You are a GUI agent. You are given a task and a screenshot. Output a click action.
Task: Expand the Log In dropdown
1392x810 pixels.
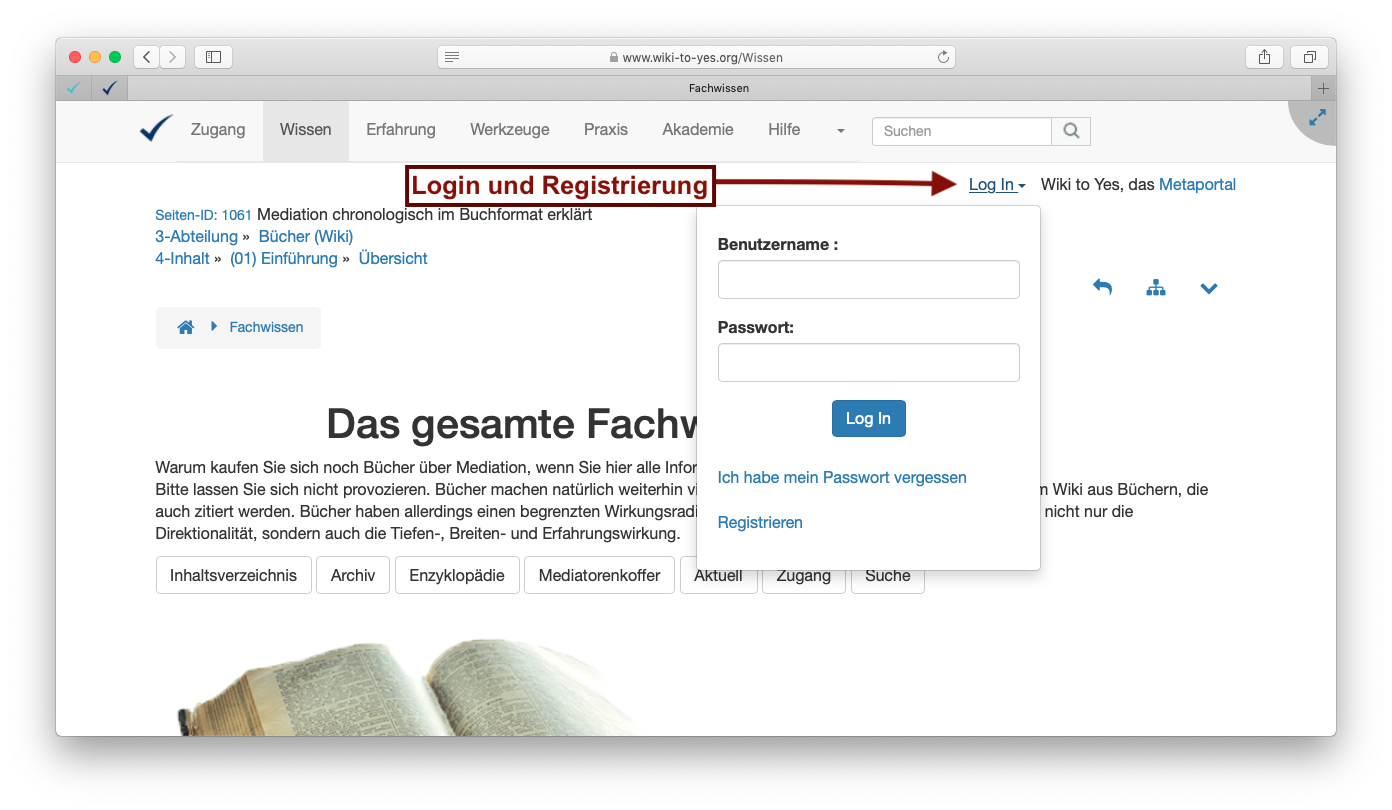996,185
